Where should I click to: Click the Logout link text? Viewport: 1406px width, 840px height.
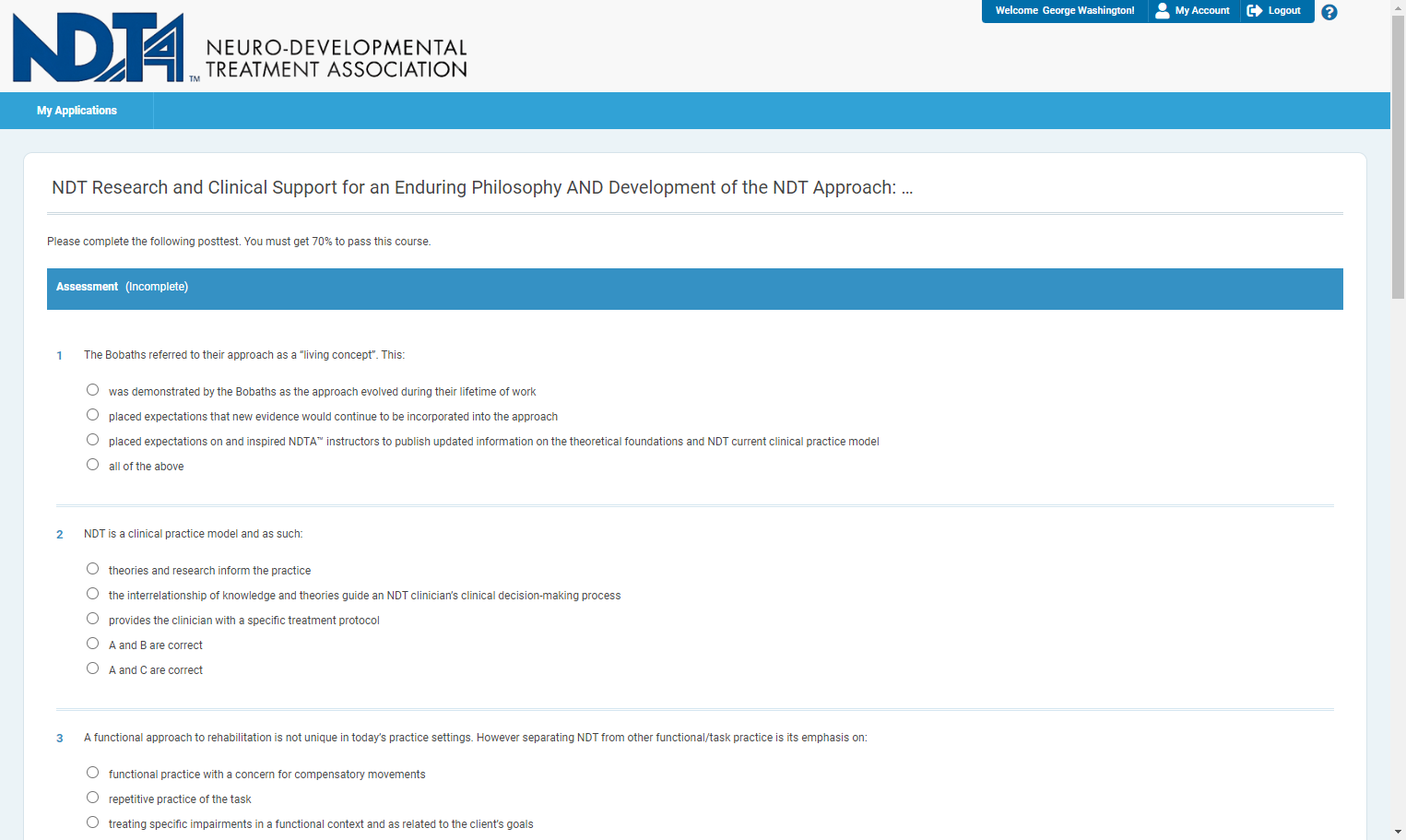[1284, 11]
